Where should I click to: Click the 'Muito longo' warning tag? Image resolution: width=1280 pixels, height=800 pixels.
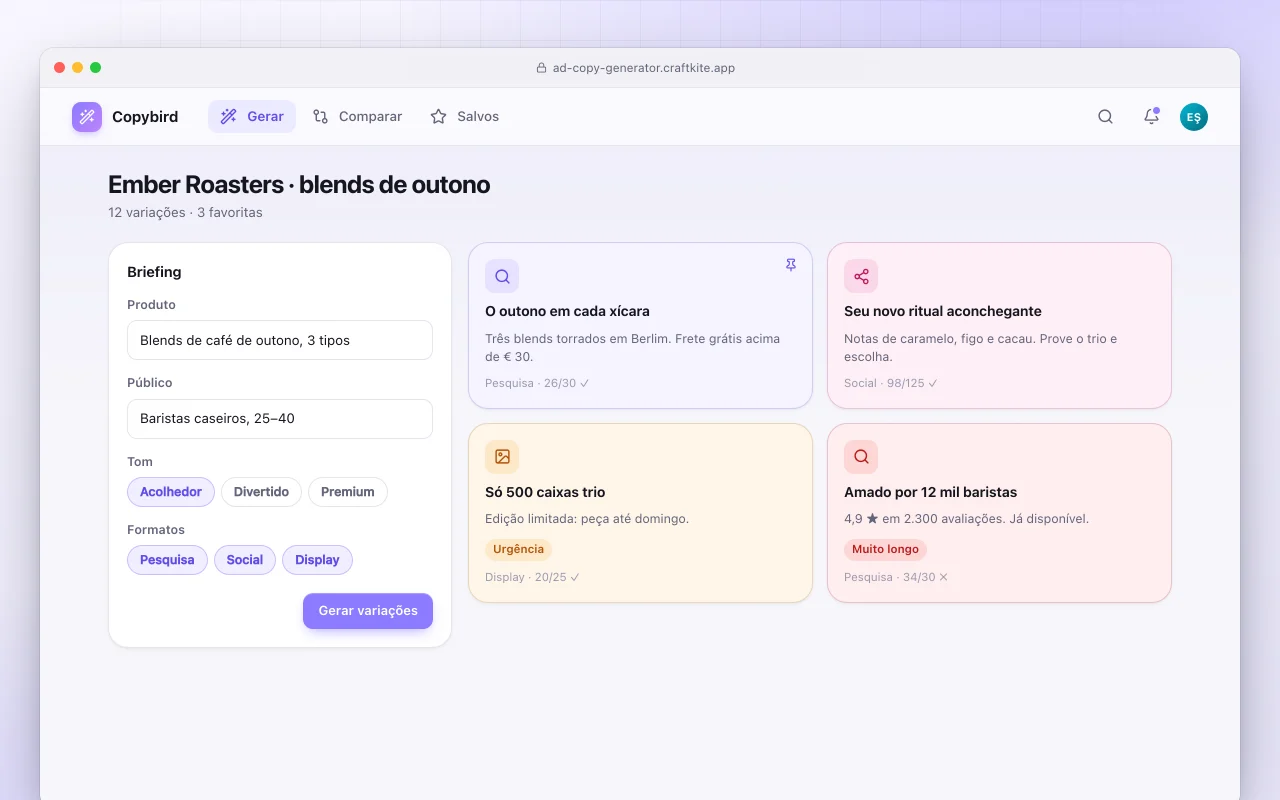click(x=886, y=549)
